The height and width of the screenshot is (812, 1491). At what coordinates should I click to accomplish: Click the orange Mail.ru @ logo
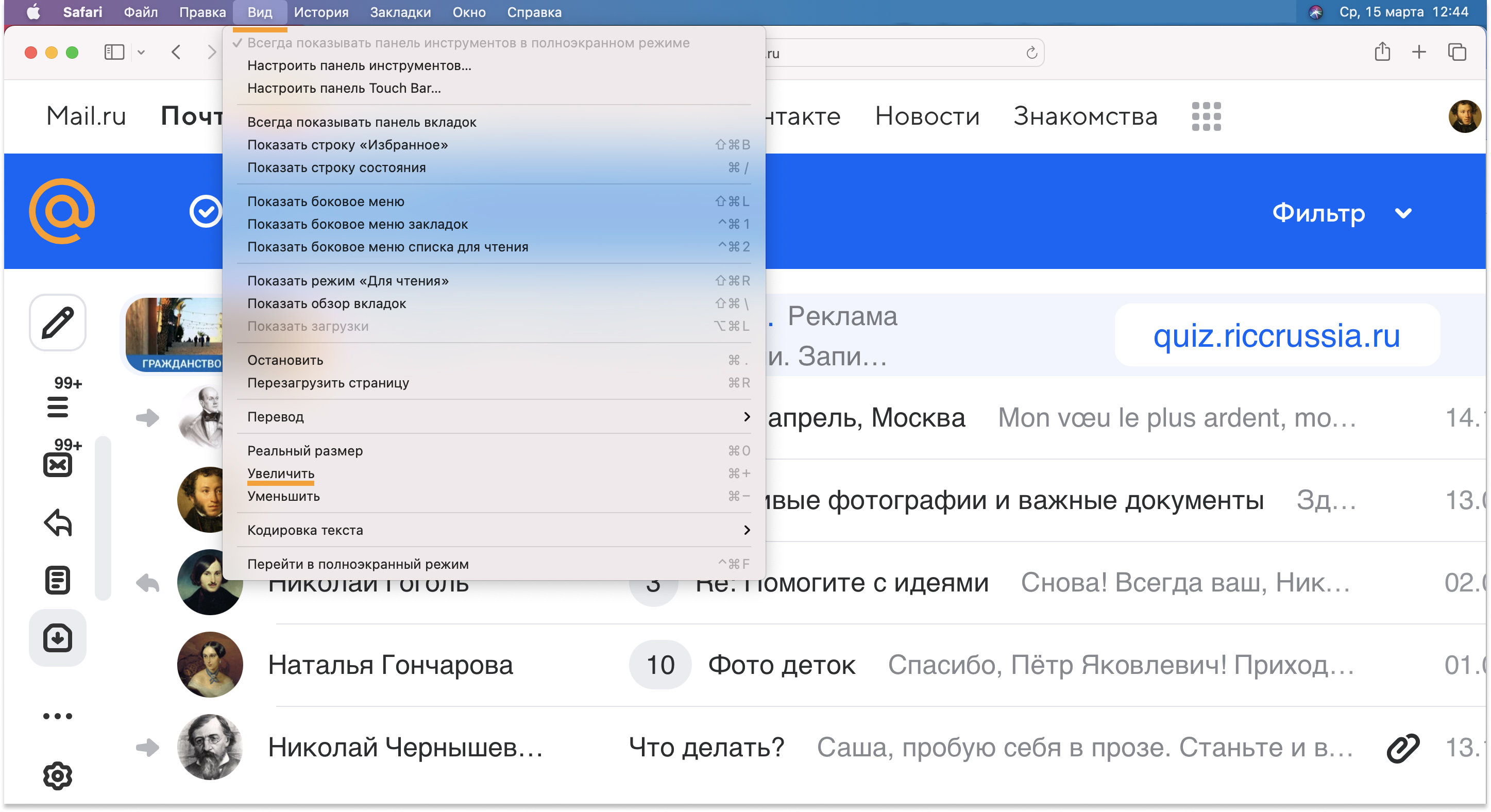(x=62, y=211)
